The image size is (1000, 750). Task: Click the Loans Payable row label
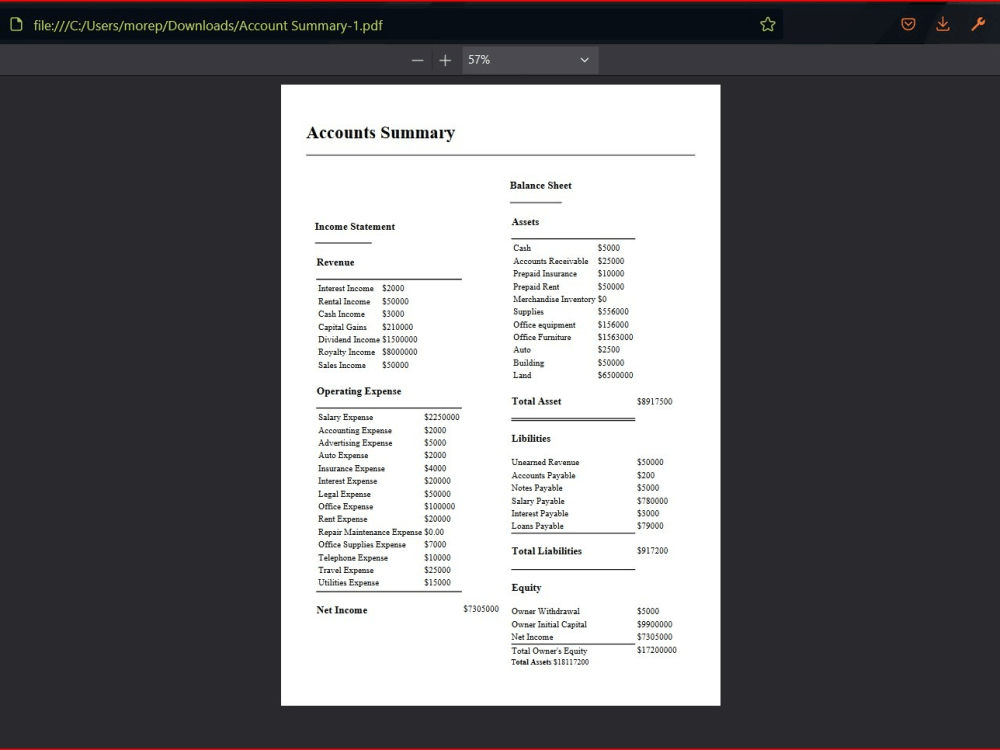pyautogui.click(x=537, y=526)
